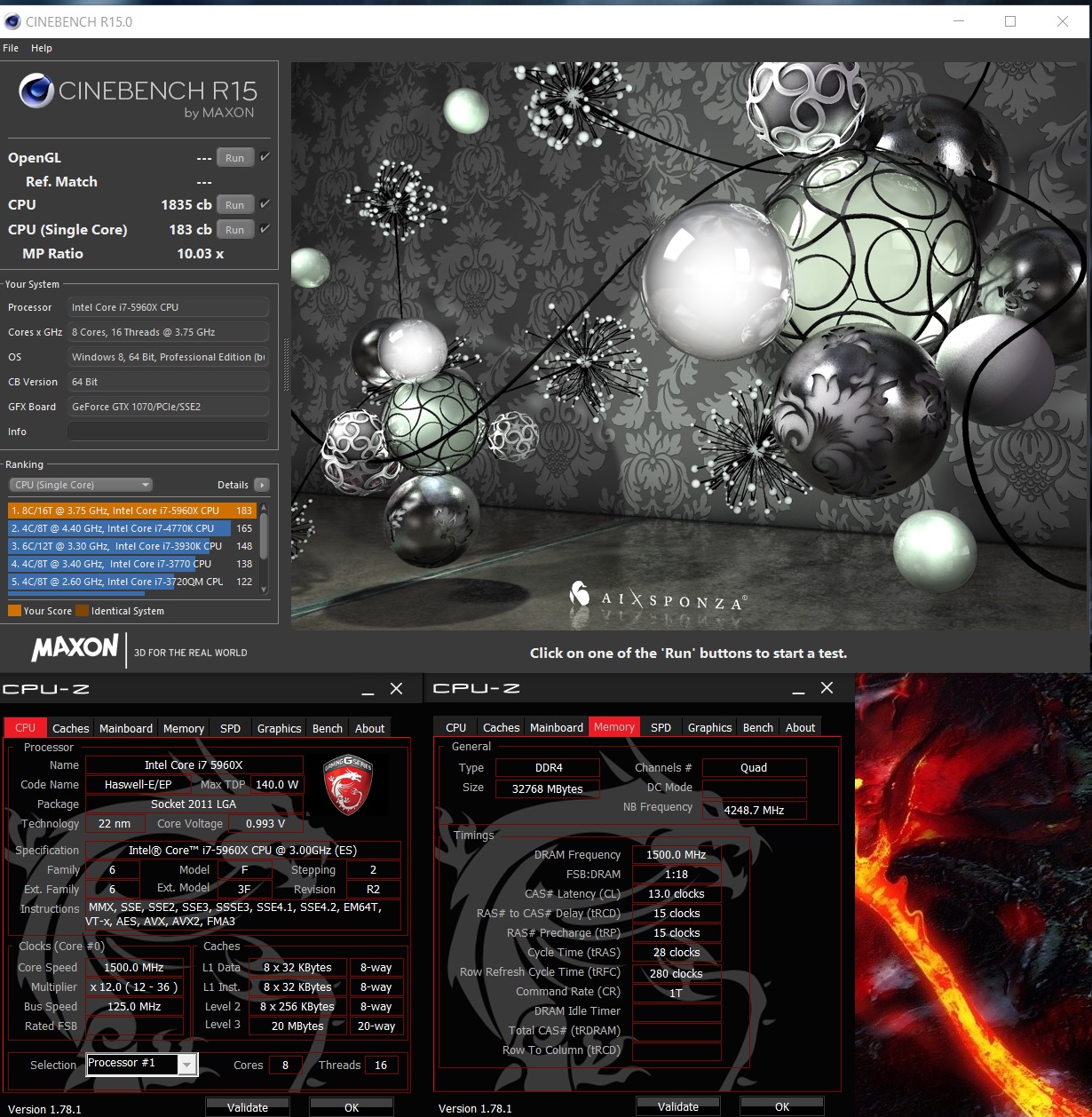Viewport: 1092px width, 1117px height.
Task: Click the GFX Board GeForce GTX 1070 field
Action: pos(168,407)
